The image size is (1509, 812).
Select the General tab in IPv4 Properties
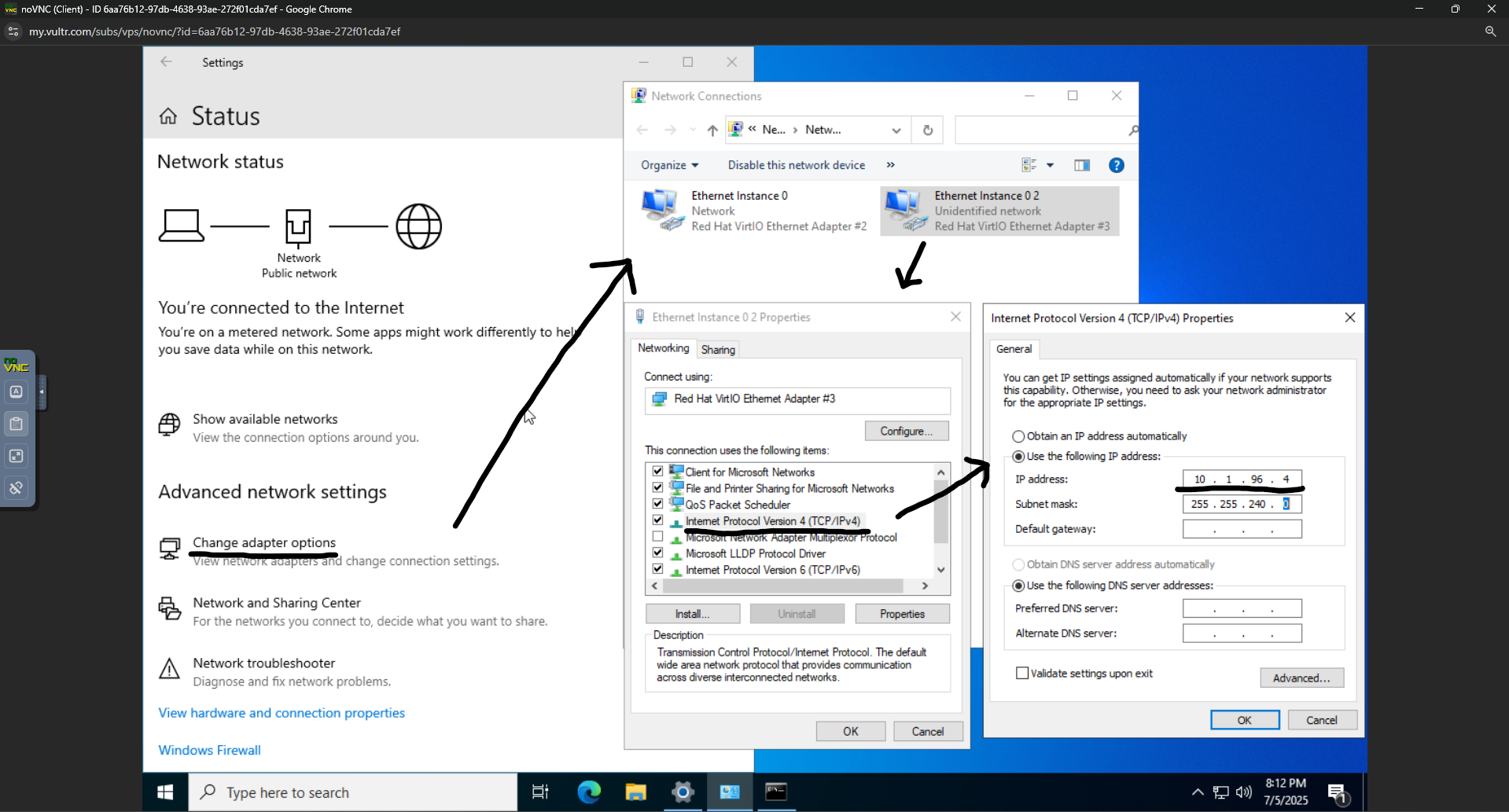pyautogui.click(x=1014, y=349)
